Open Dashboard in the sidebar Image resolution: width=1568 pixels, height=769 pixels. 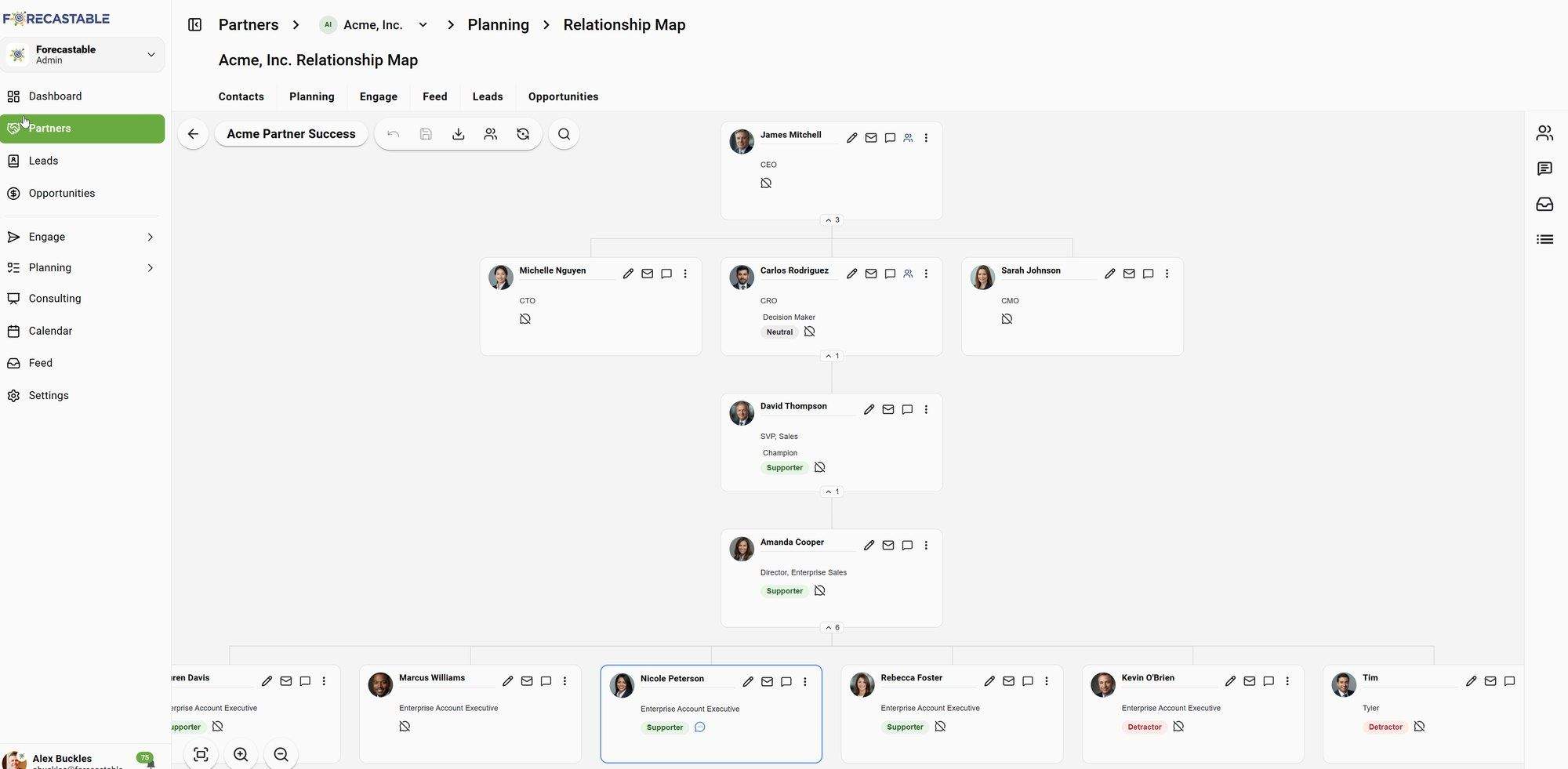82,96
